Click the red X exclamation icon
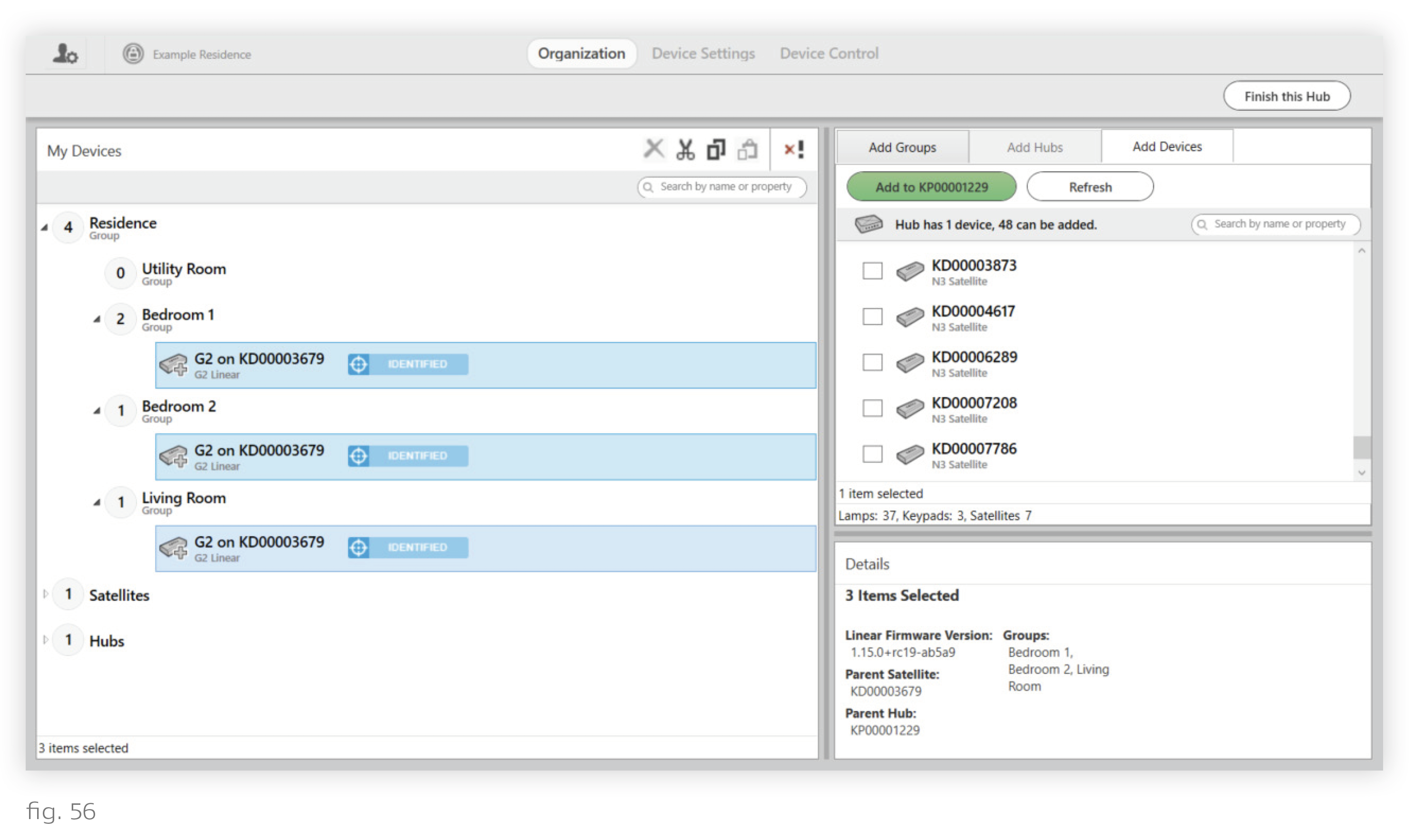This screenshot has width=1424, height=840. (x=793, y=150)
